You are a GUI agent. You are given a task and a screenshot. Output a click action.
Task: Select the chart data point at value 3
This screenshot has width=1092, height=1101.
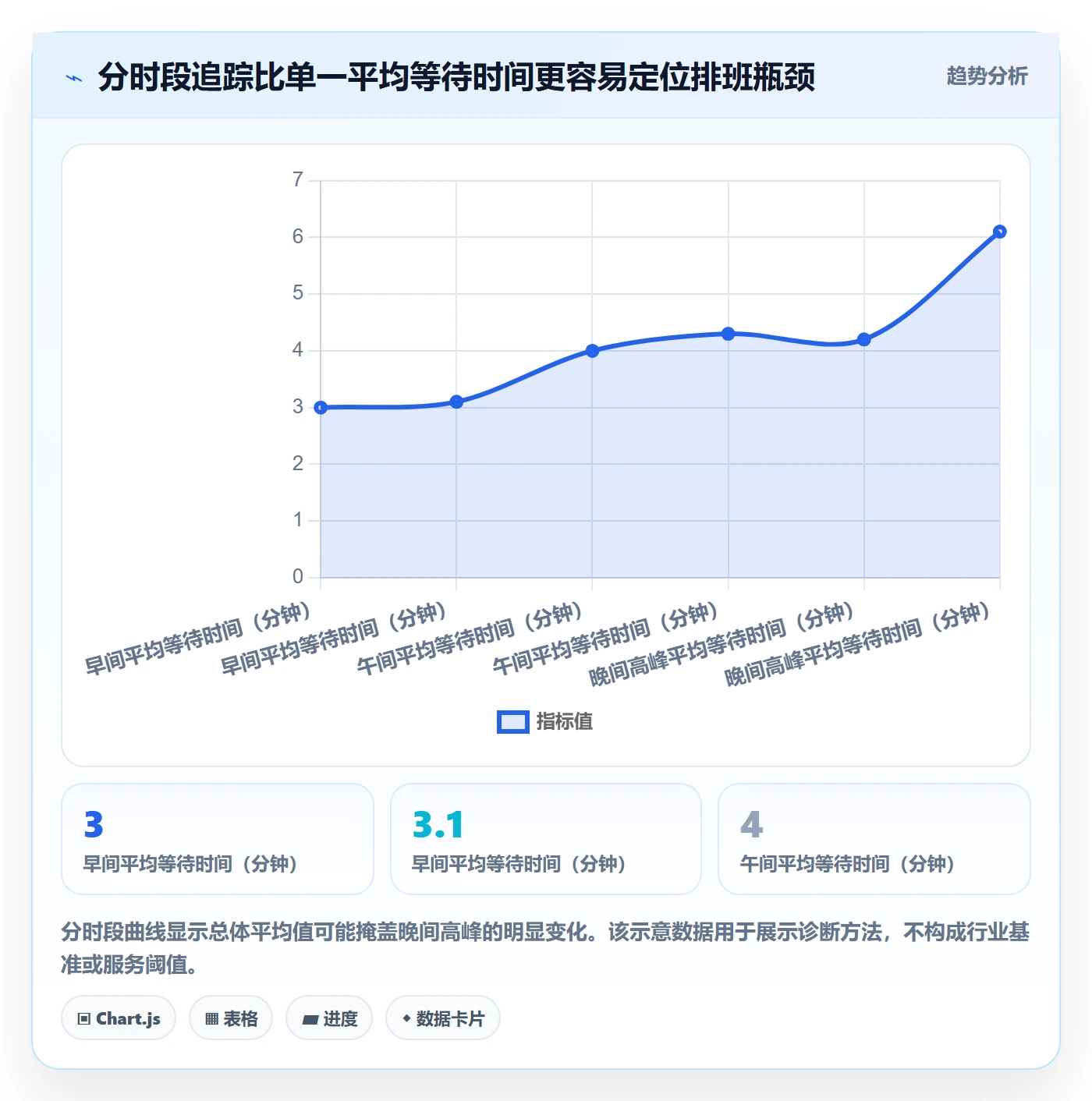321,407
